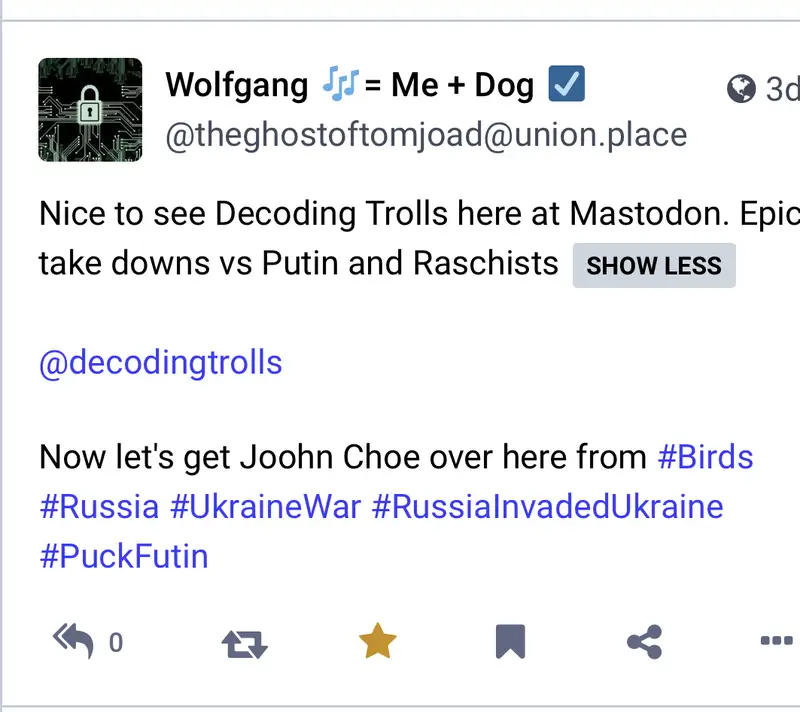Collapse the post with SHOW LESS

[653, 265]
